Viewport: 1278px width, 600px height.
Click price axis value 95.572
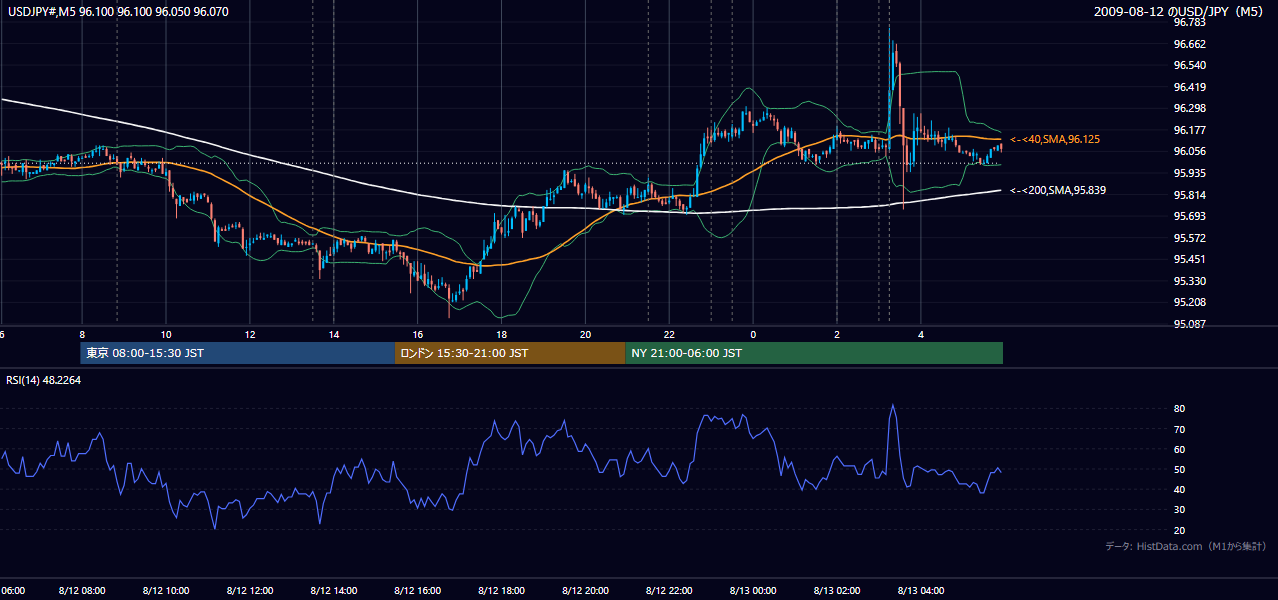click(1189, 238)
